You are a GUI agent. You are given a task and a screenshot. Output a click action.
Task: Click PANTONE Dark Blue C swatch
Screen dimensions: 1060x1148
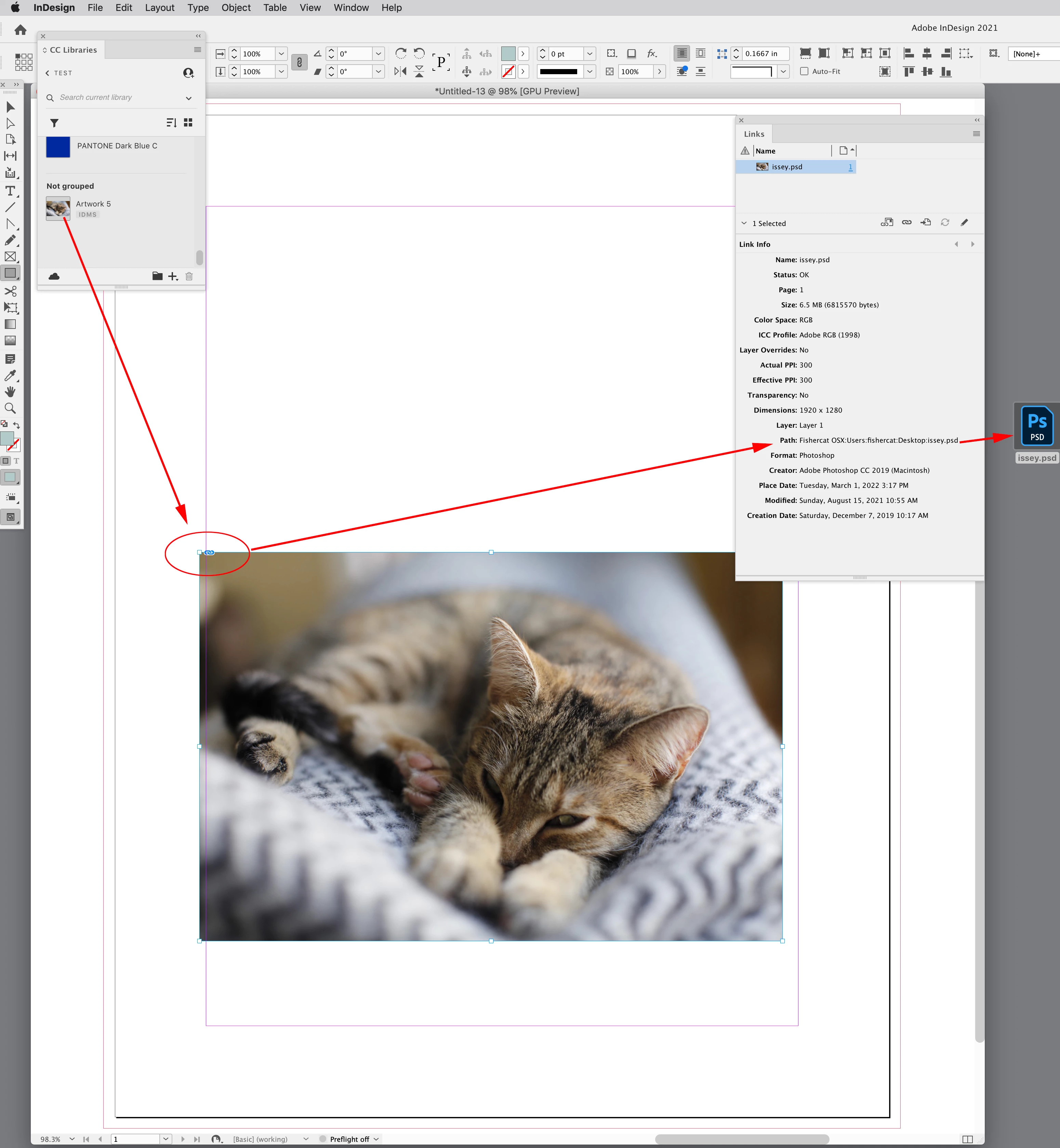coord(58,147)
